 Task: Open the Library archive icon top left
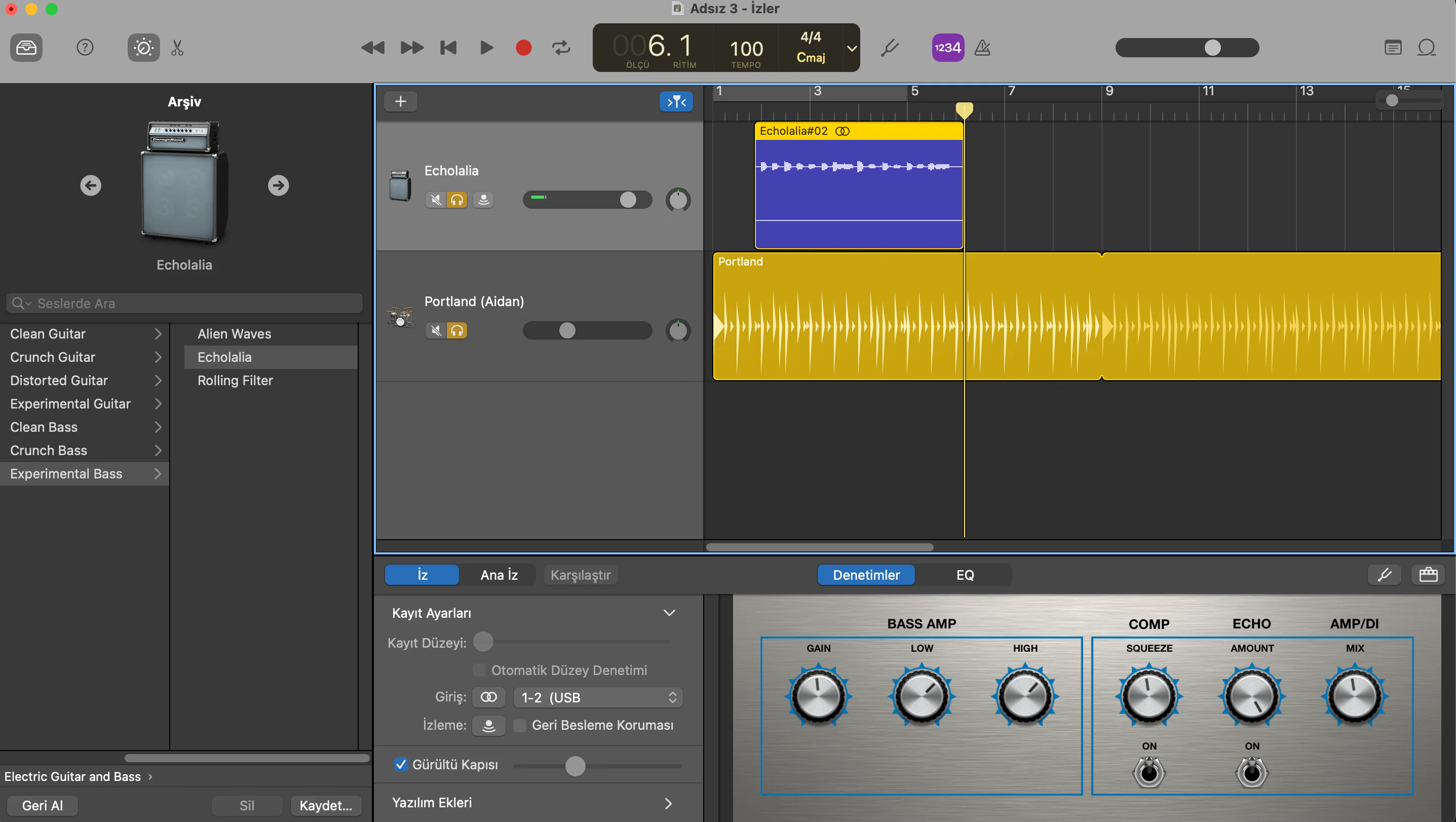tap(26, 48)
